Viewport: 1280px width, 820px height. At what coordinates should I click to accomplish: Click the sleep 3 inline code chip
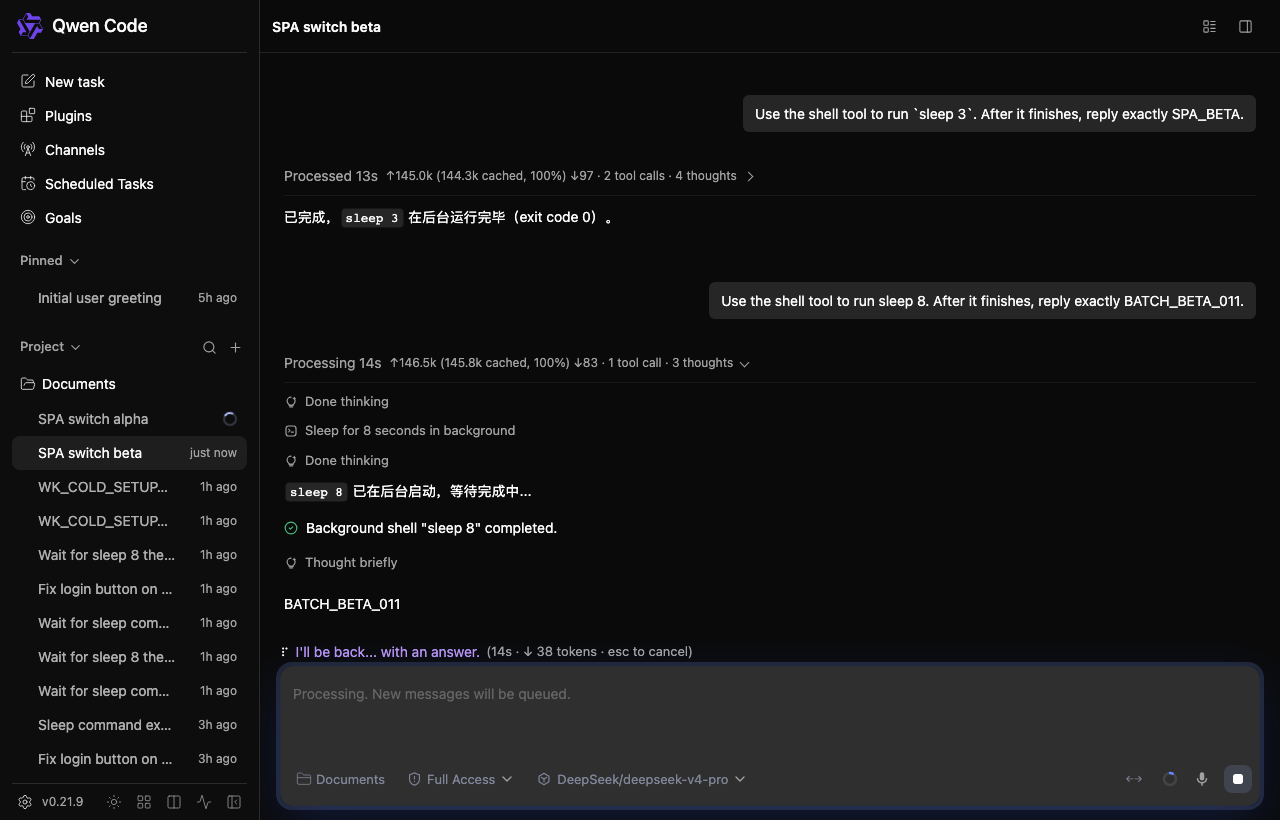pos(372,218)
